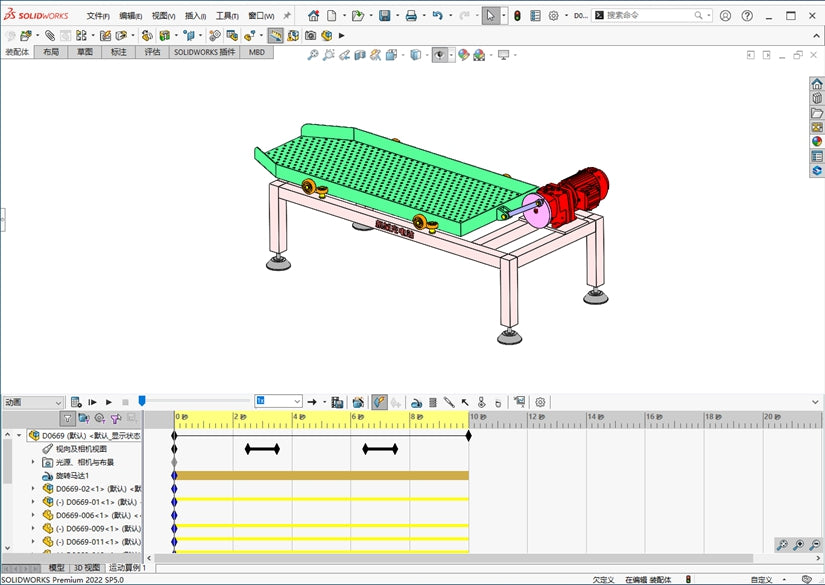Screen dimensions: 825x585
Task: Open the Save Animation icon
Action: [x=337, y=402]
